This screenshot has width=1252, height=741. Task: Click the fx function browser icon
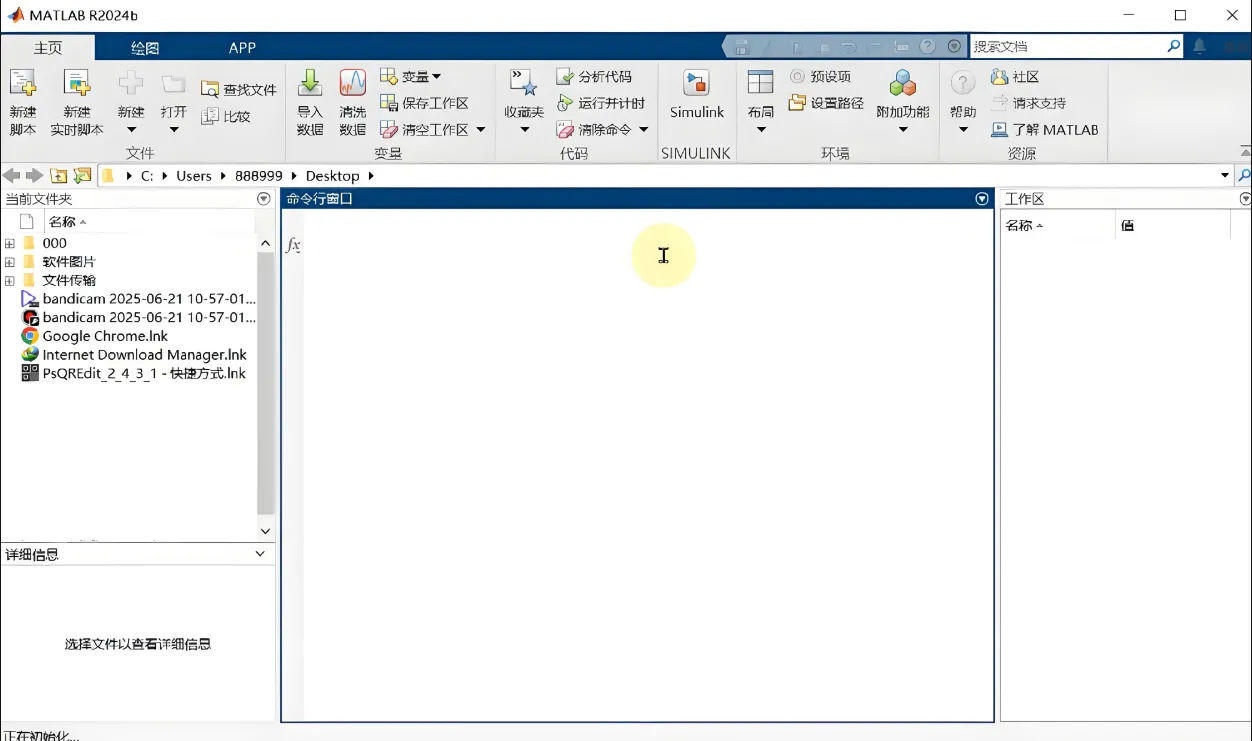point(293,245)
